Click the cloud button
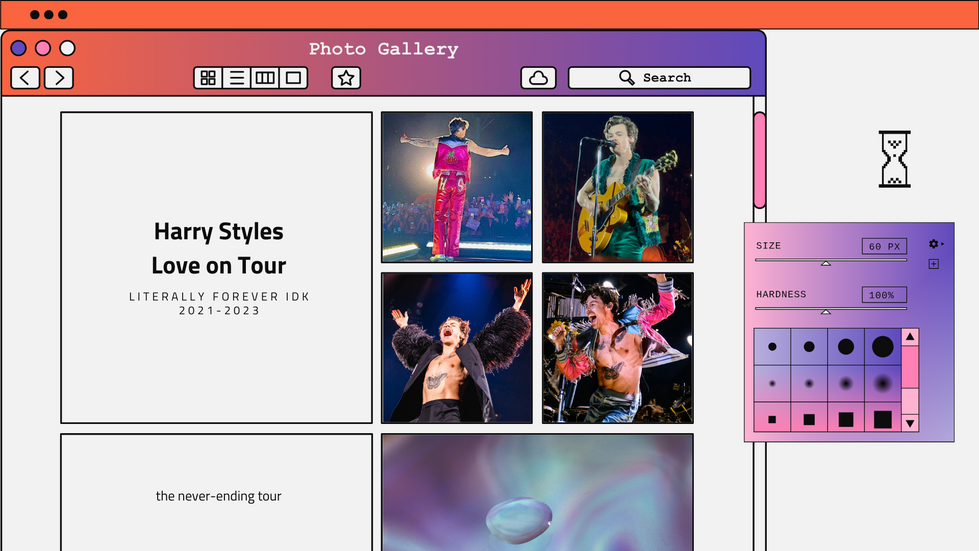Screen dimensions: 979x551 pos(538,78)
